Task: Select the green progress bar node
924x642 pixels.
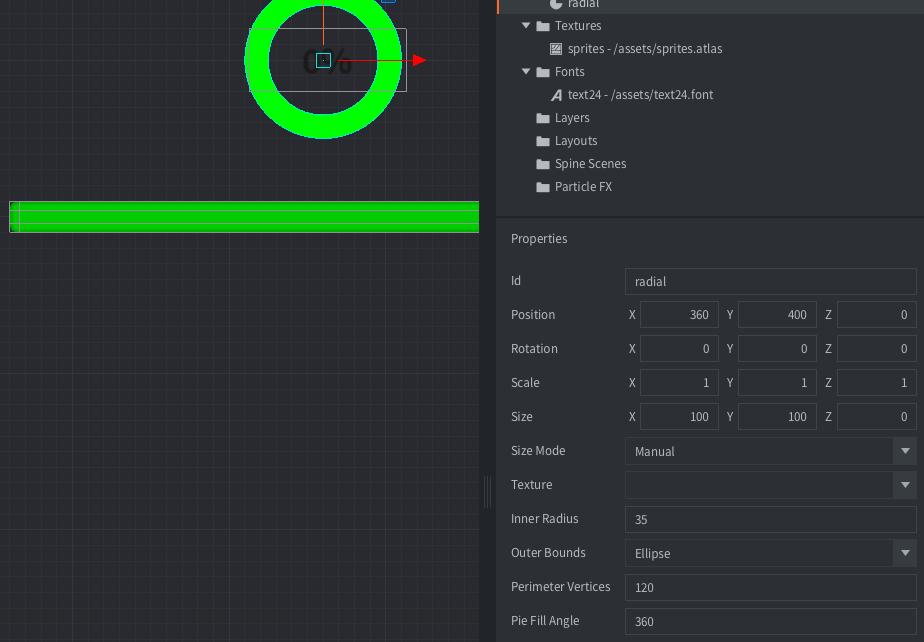Action: [244, 217]
